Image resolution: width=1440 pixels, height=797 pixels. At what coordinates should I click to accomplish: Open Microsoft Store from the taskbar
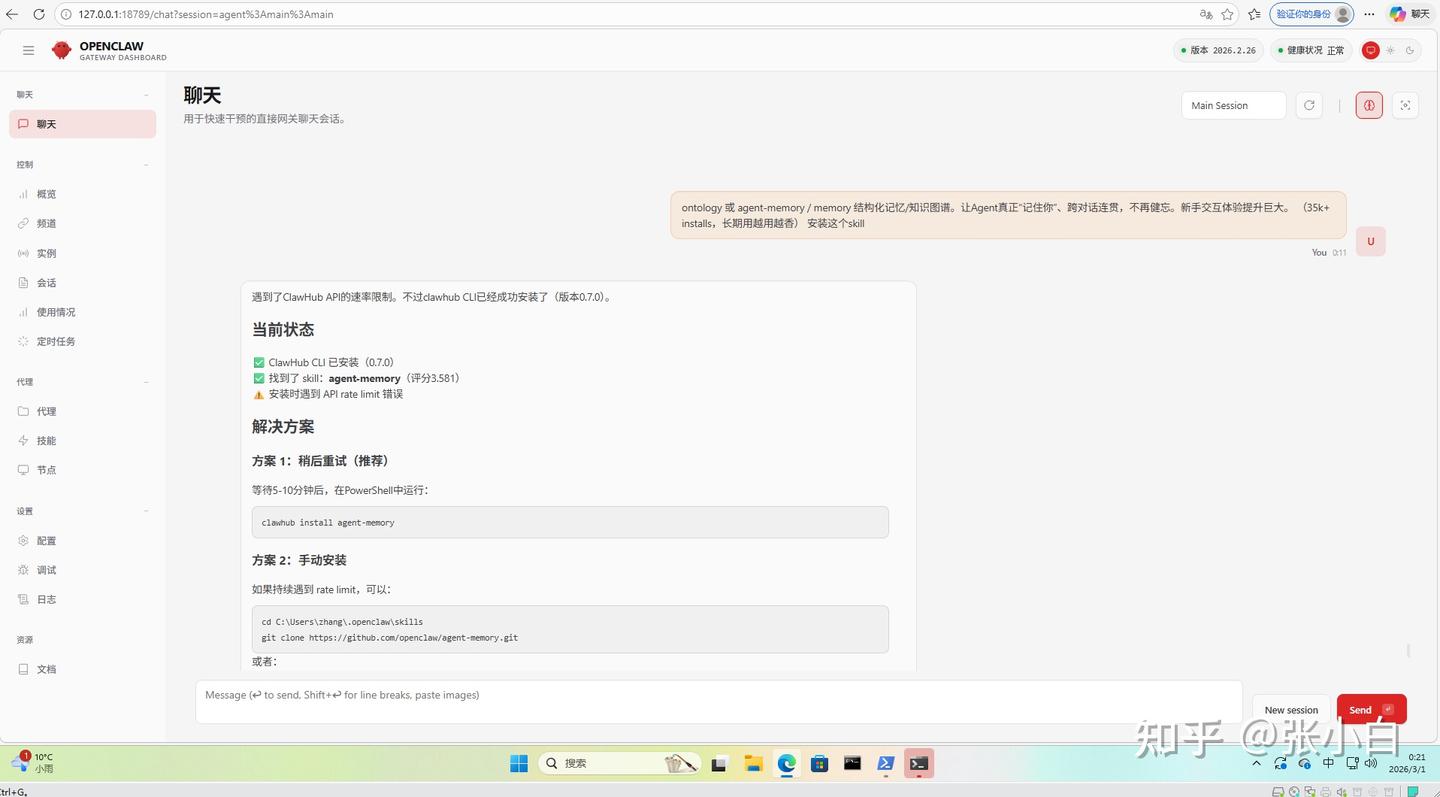pos(820,763)
